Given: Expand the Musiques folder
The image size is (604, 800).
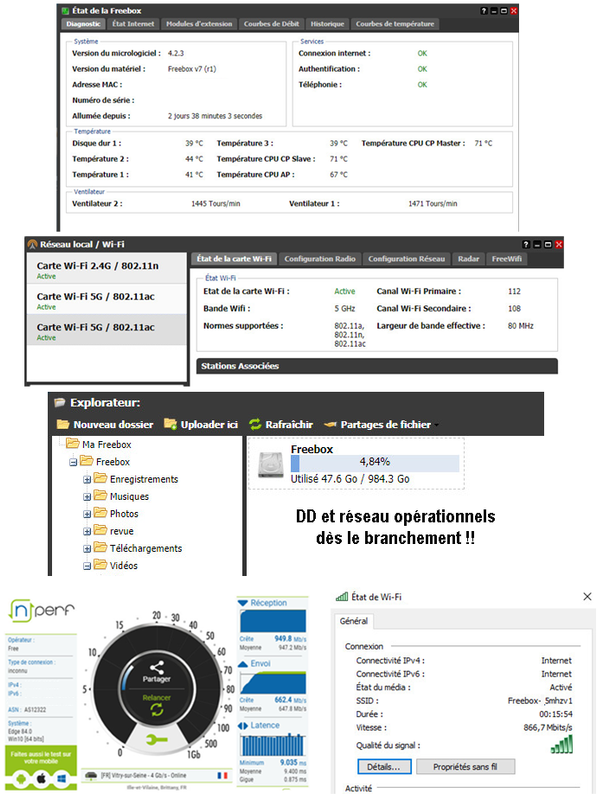Looking at the screenshot, I should click(87, 497).
